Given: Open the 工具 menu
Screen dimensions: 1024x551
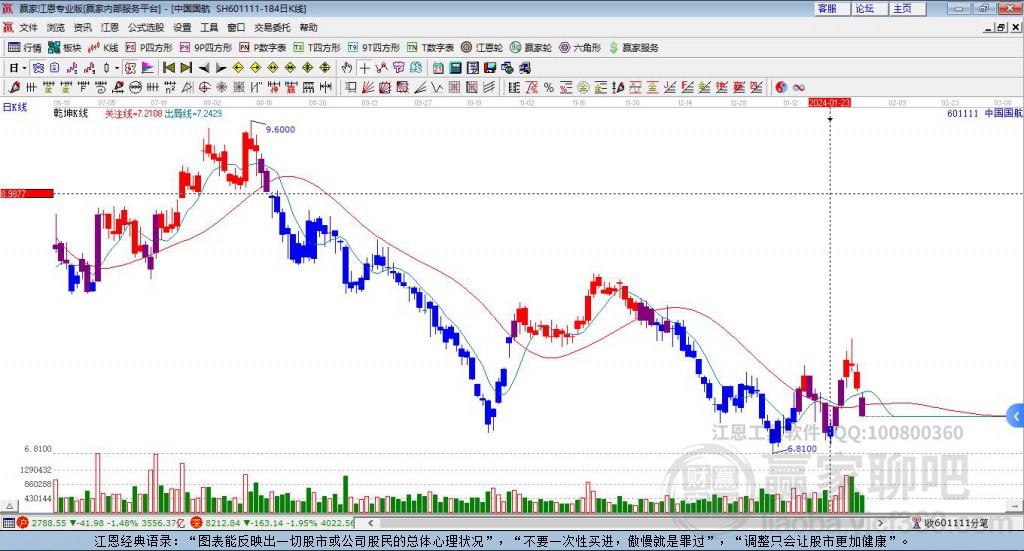Looking at the screenshot, I should click(209, 27).
